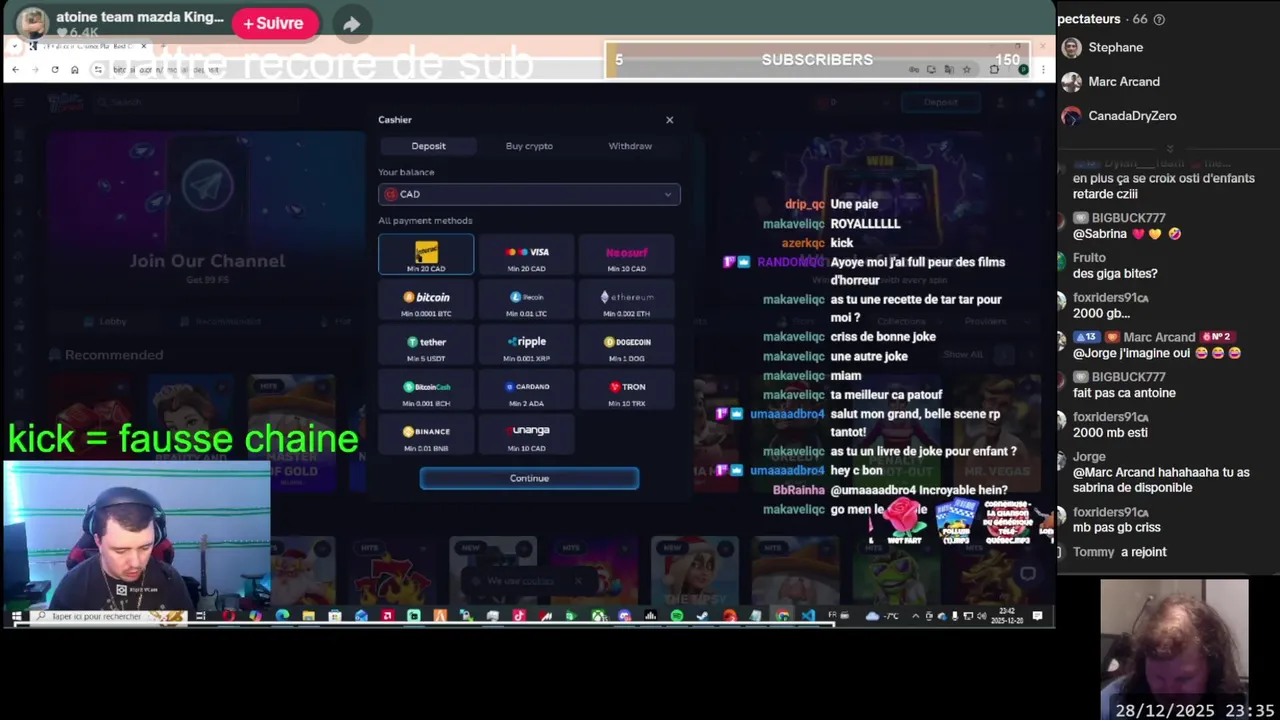Choose Ethereum deposit method
1280x720 pixels.
[626, 300]
